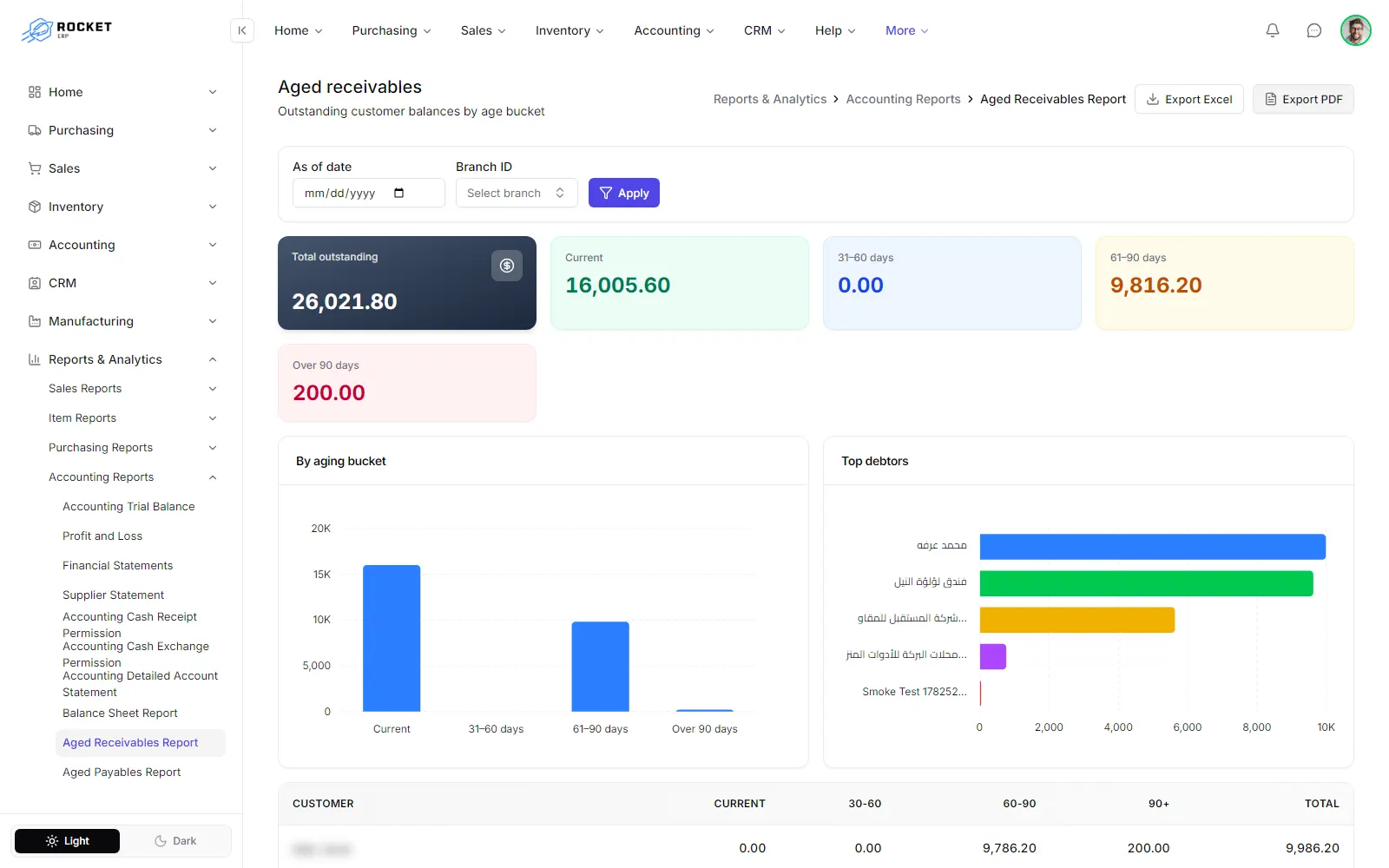
Task: Click the CRM contact icon in sidebar
Action: coord(35,283)
